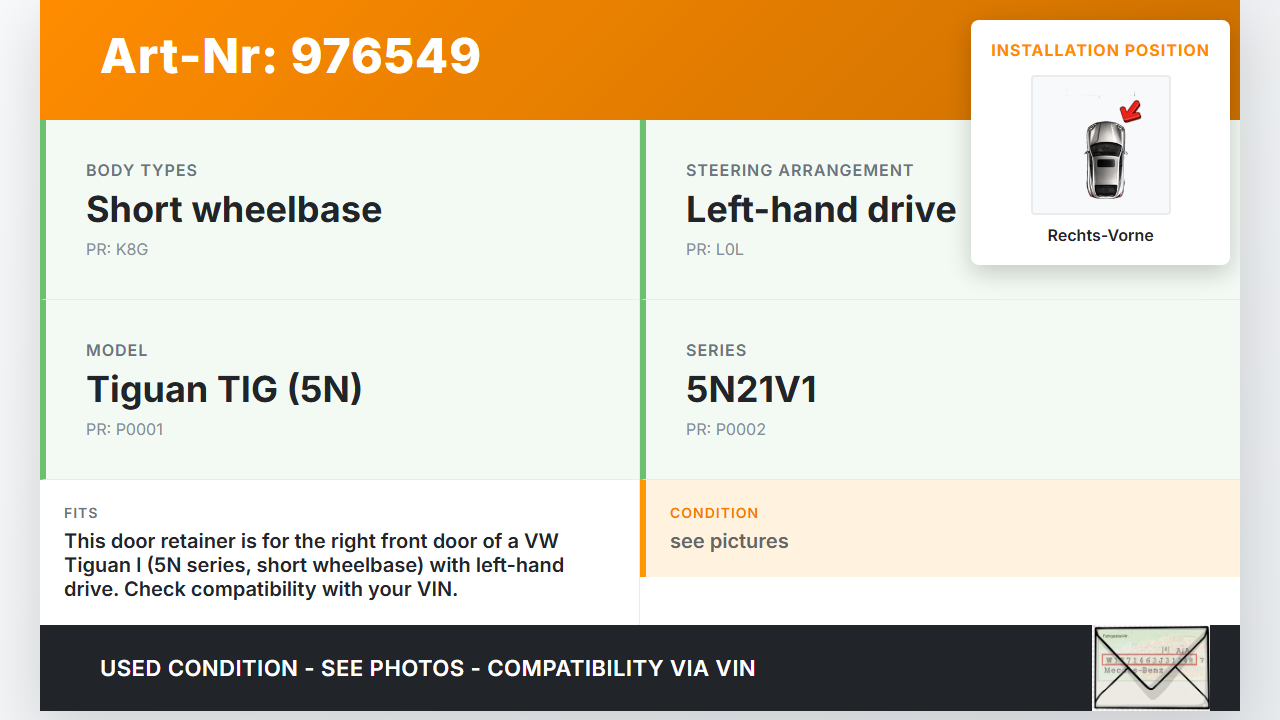The width and height of the screenshot is (1280, 720).
Task: Click the Used Condition footer banner text
Action: click(x=427, y=668)
